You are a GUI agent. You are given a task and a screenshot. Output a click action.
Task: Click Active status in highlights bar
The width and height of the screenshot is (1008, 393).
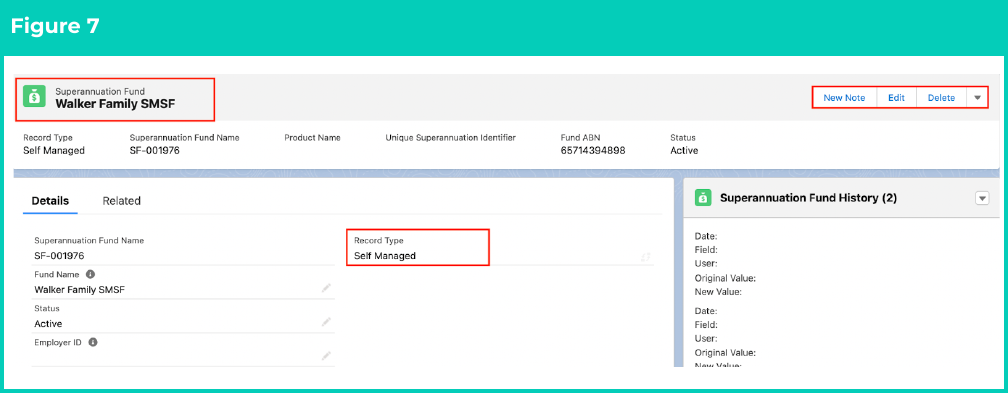click(684, 151)
